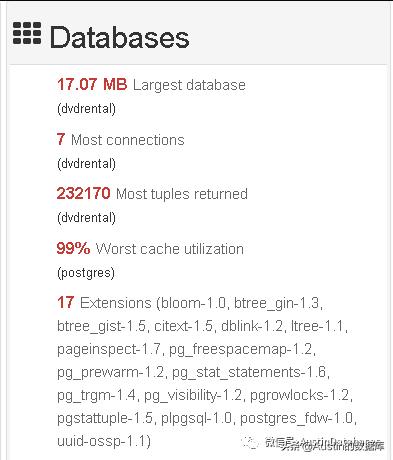Select the 232170 tuples returned value

83,193
